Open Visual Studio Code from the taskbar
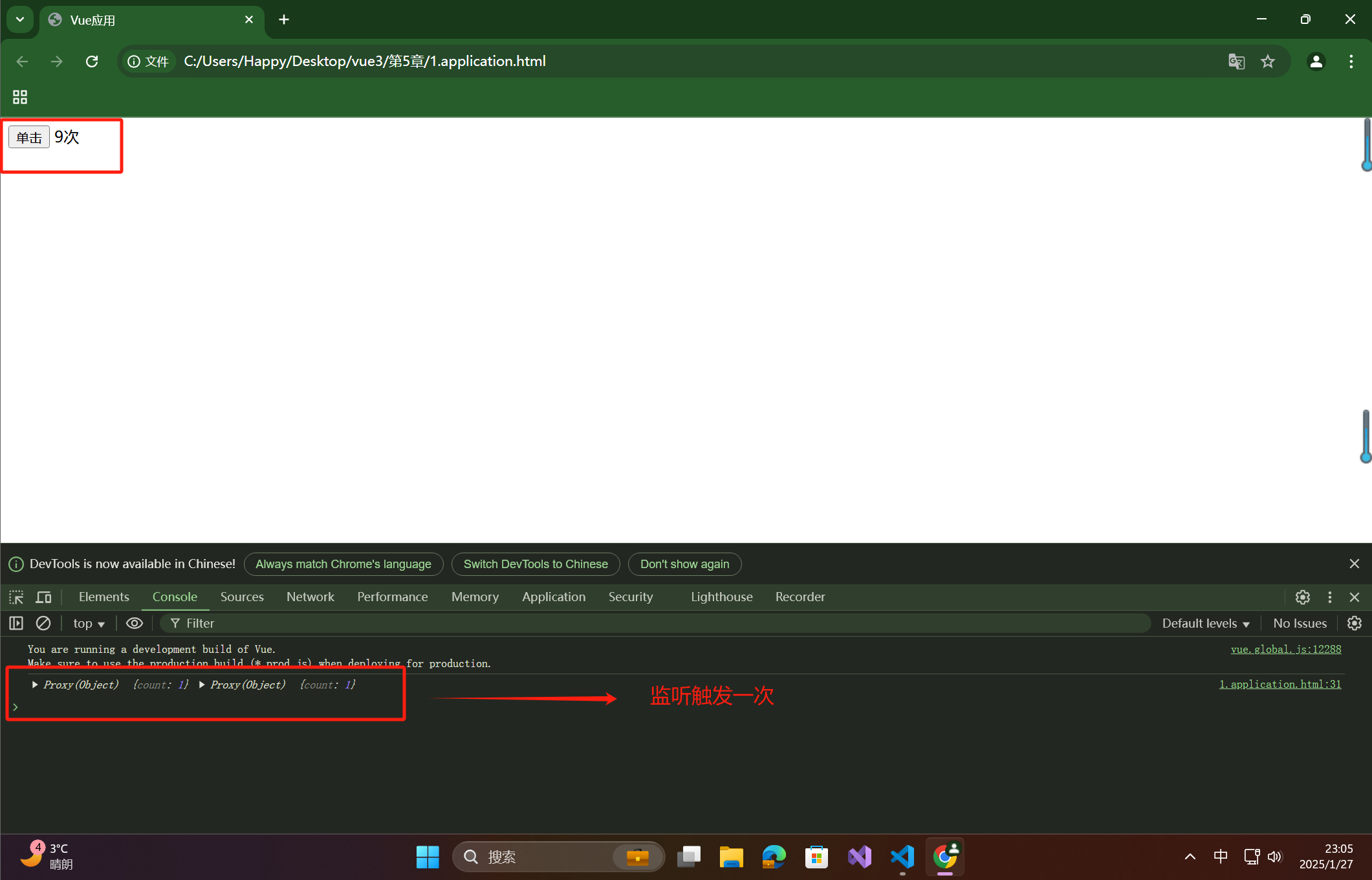Viewport: 1372px width, 880px height. click(902, 857)
